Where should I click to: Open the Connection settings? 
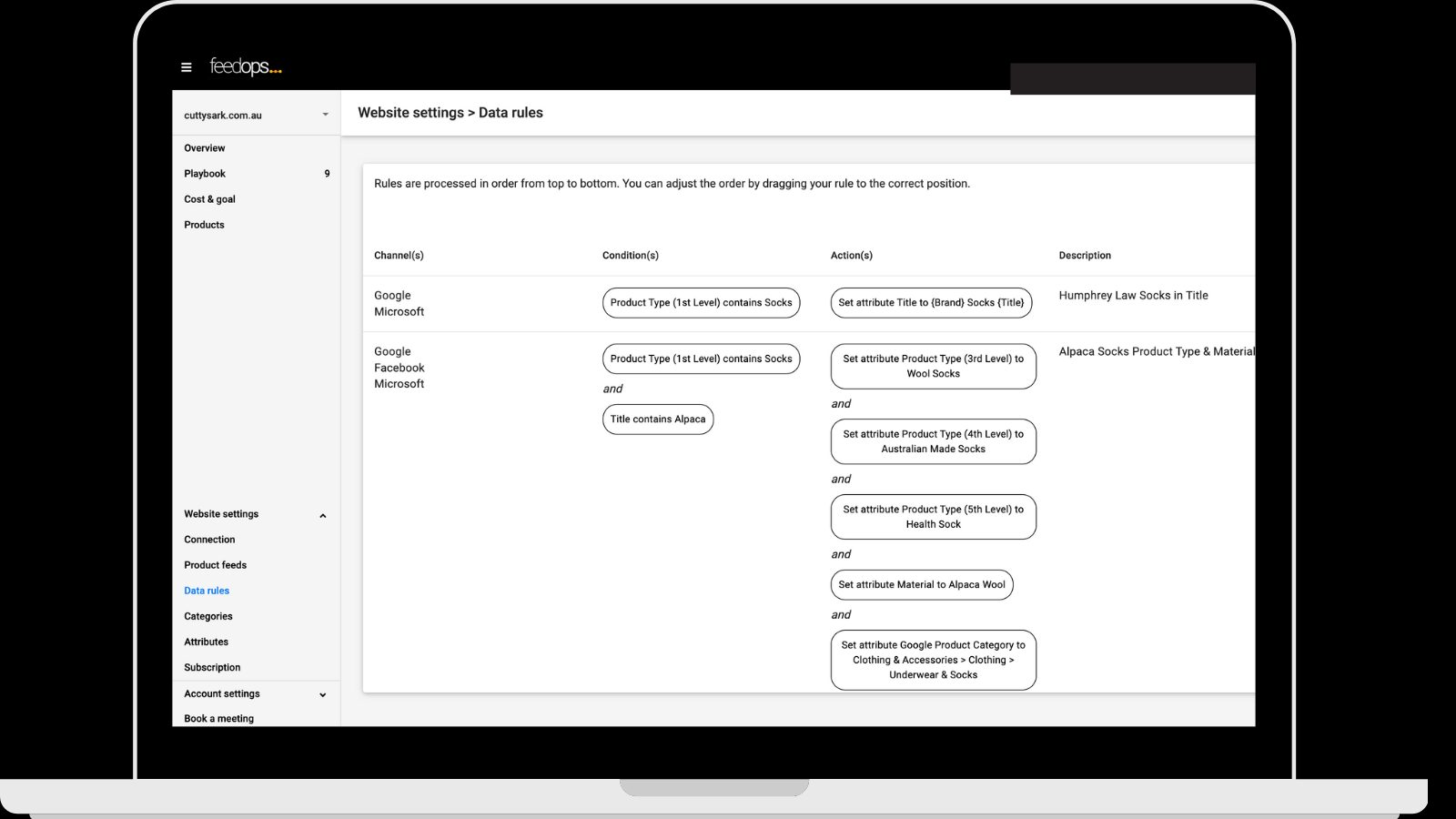click(x=209, y=540)
